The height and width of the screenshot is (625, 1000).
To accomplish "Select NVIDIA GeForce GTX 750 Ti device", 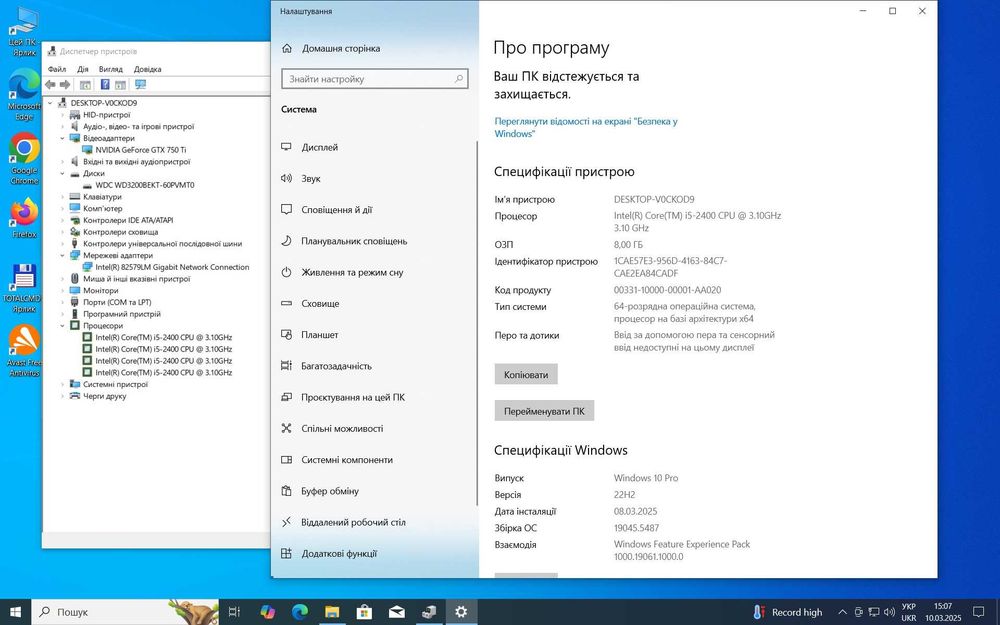I will click(x=140, y=150).
